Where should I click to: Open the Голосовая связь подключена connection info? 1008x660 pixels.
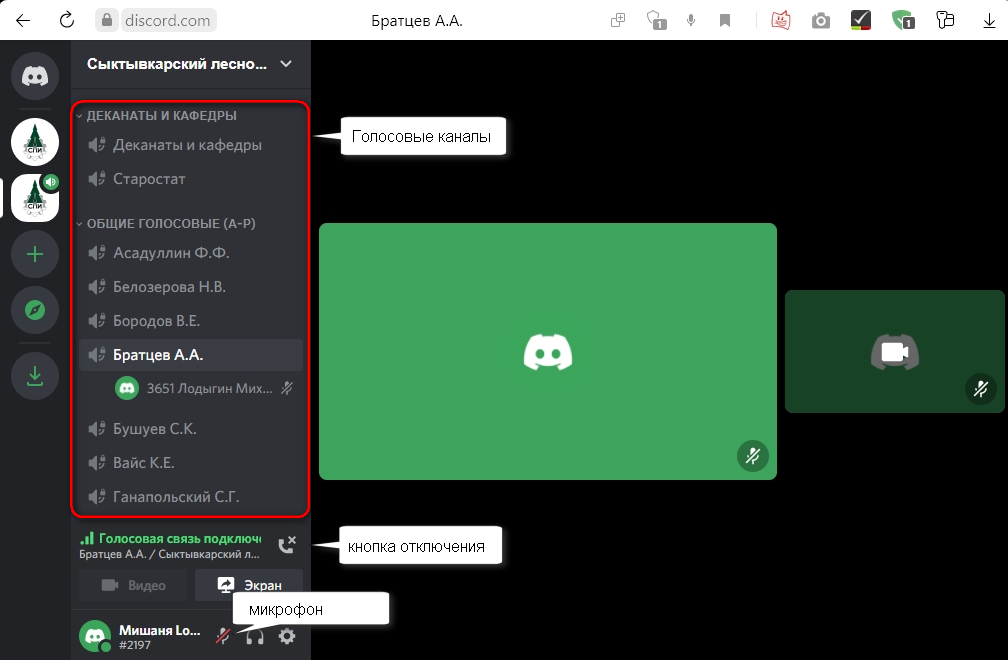click(170, 537)
